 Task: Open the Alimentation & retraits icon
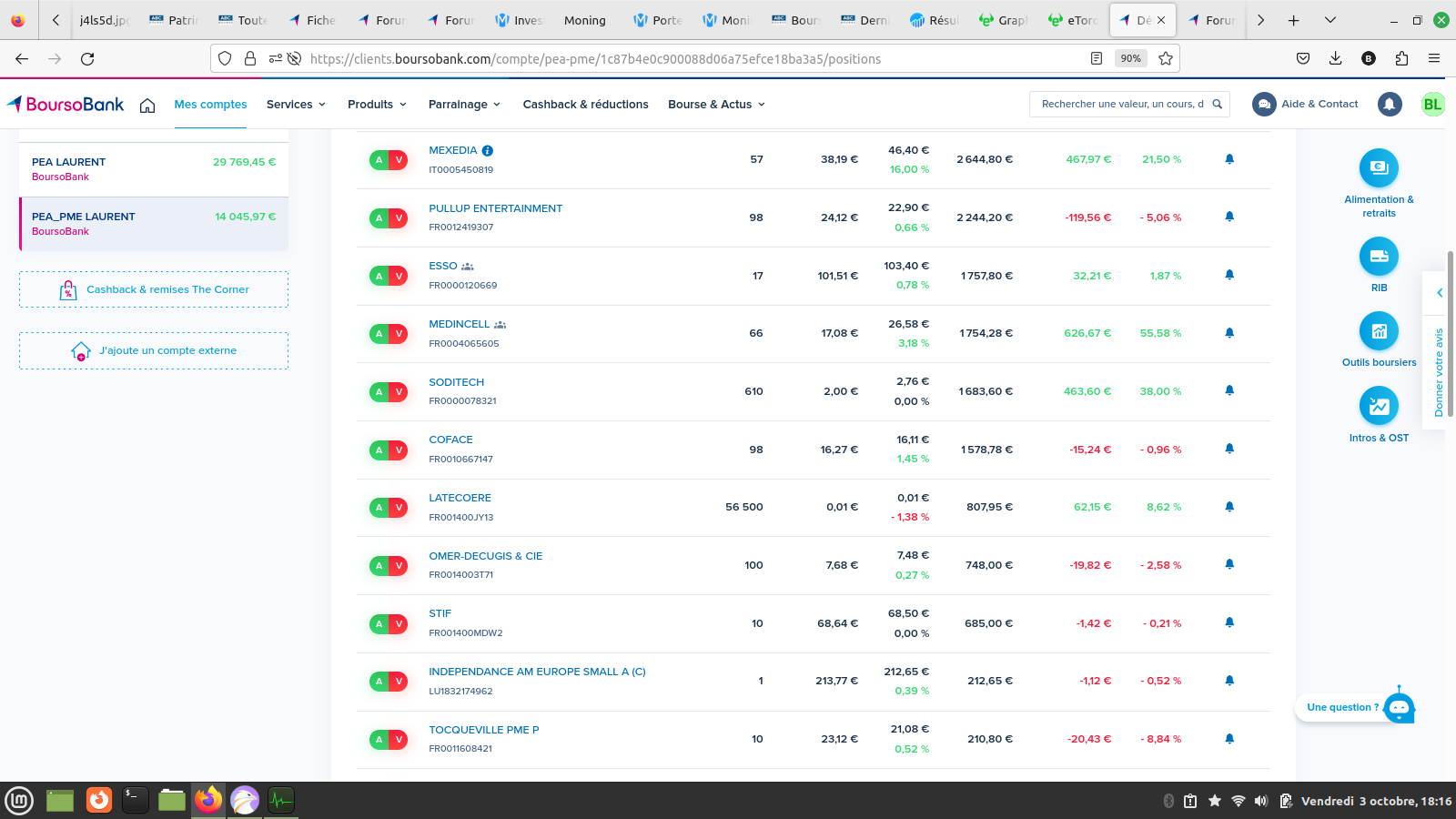tap(1379, 168)
